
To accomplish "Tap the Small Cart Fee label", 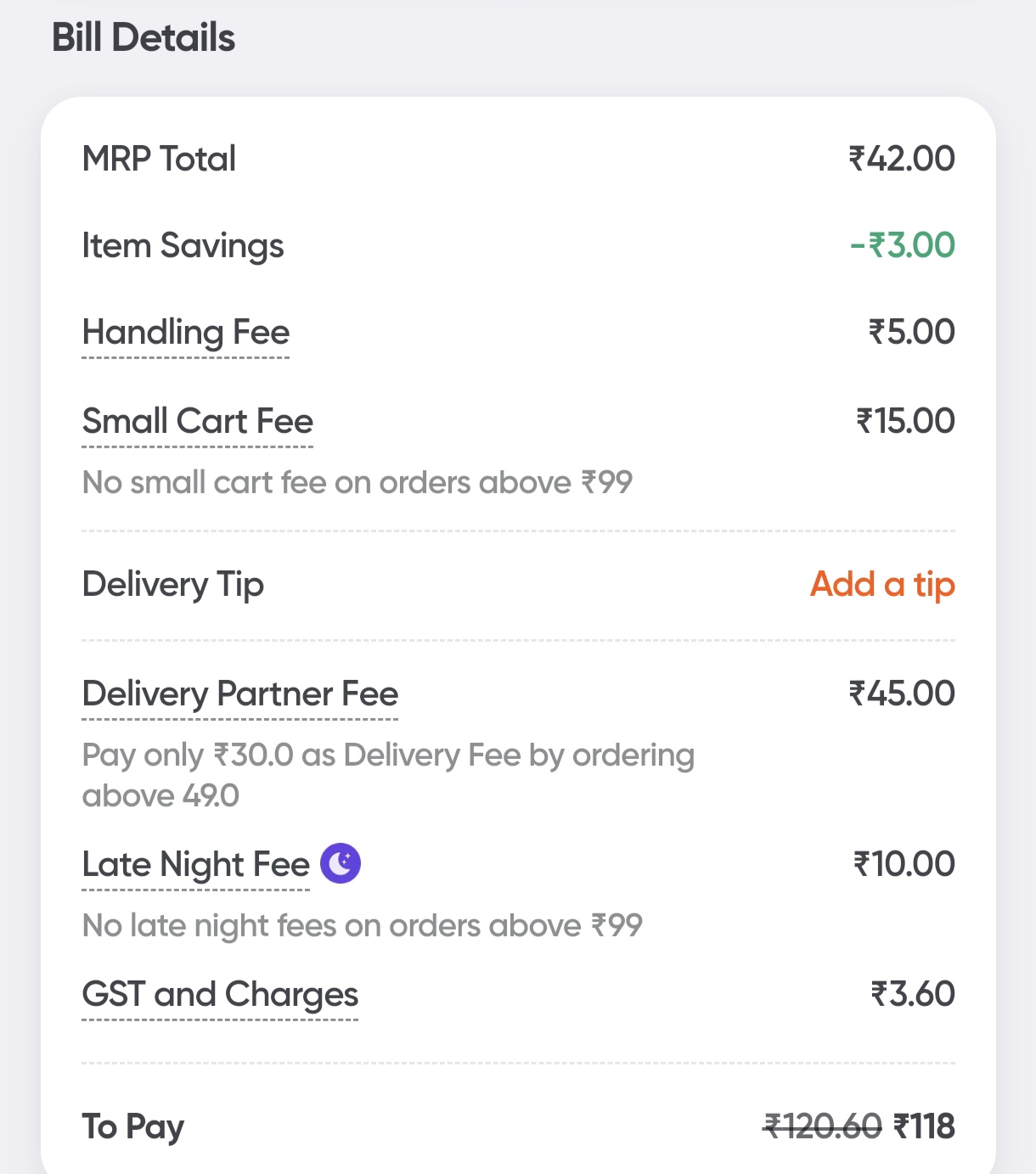I will [198, 422].
